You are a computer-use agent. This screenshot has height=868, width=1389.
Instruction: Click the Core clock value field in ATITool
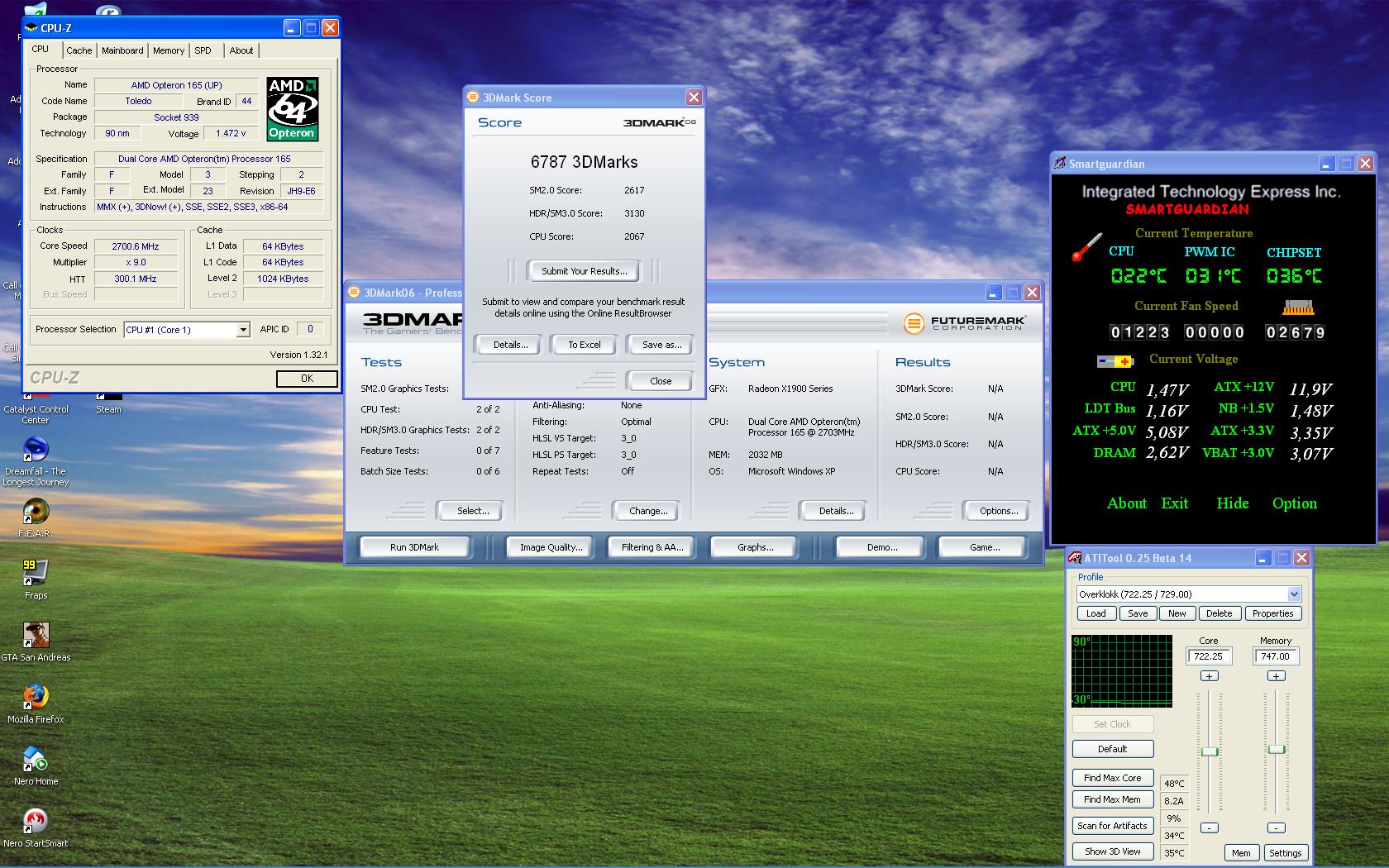[1209, 656]
